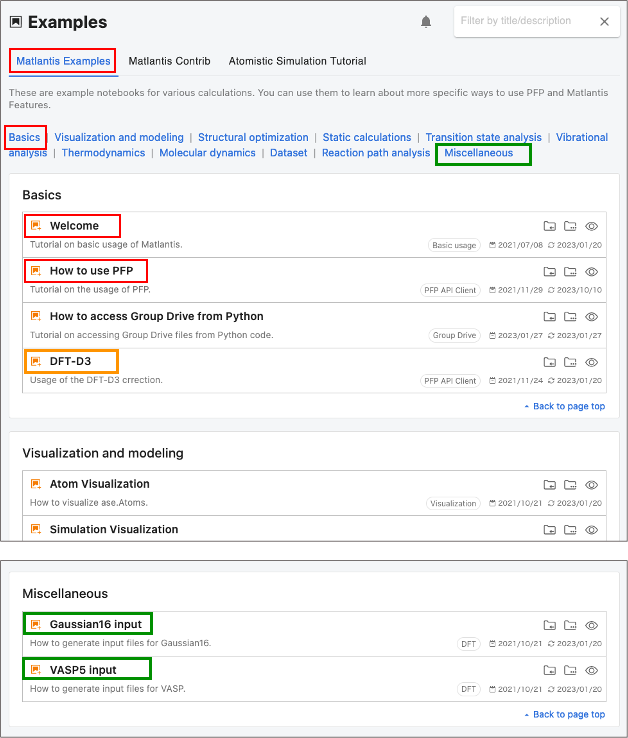
Task: Click the folder-options icon for Gaussian16 input
Action: [x=570, y=625]
